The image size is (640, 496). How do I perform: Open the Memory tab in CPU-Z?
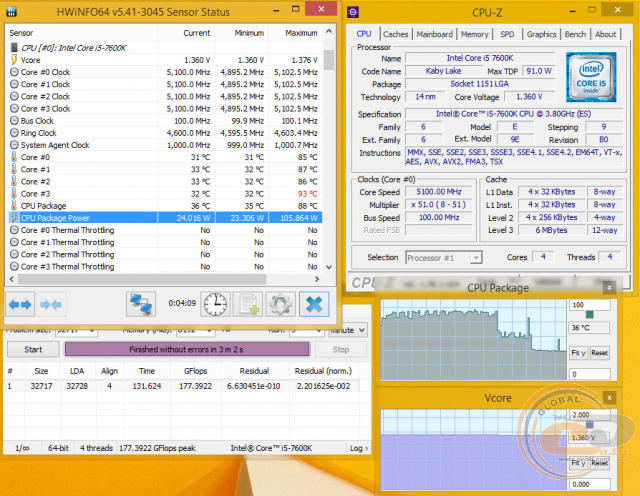474,34
